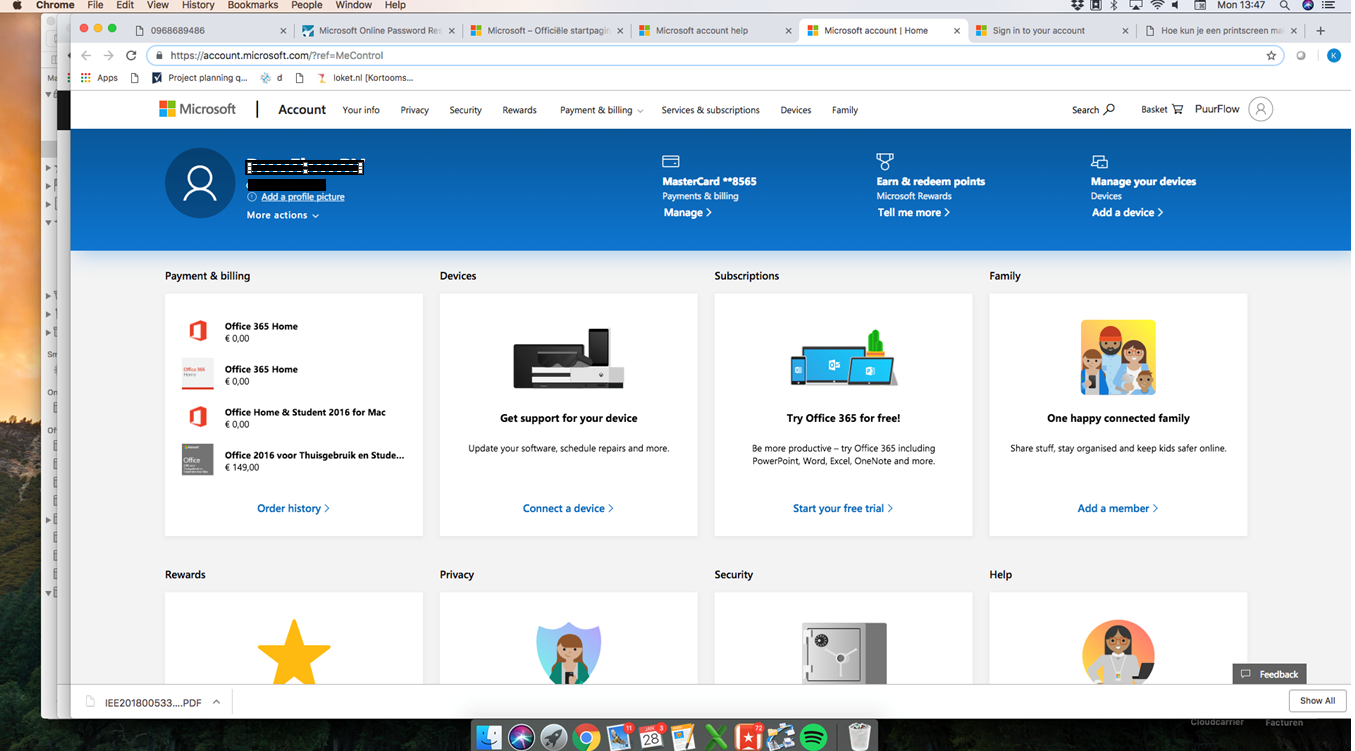Image resolution: width=1355 pixels, height=751 pixels.
Task: Click Add a profile picture link
Action: (x=303, y=197)
